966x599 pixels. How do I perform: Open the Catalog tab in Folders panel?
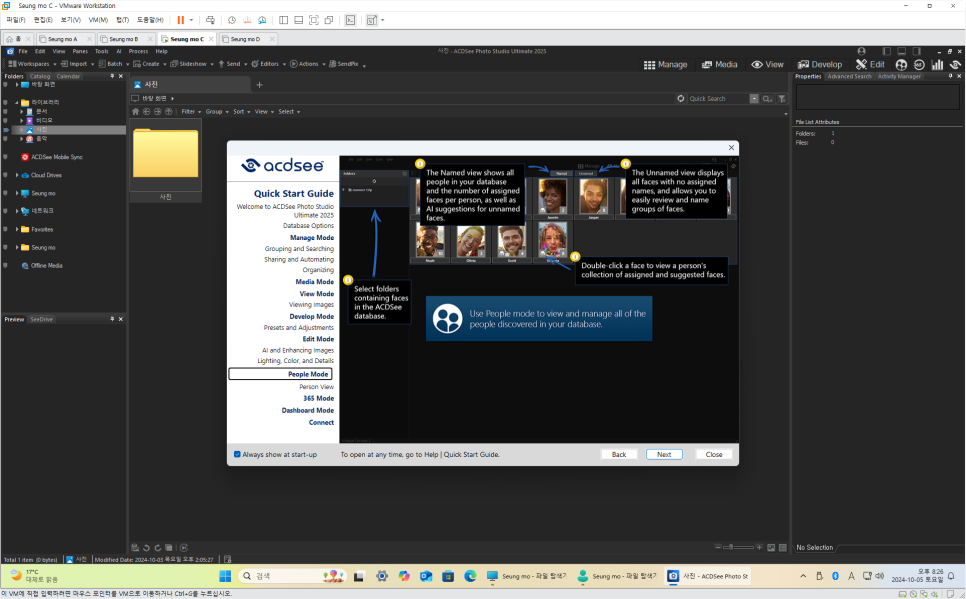pos(40,75)
